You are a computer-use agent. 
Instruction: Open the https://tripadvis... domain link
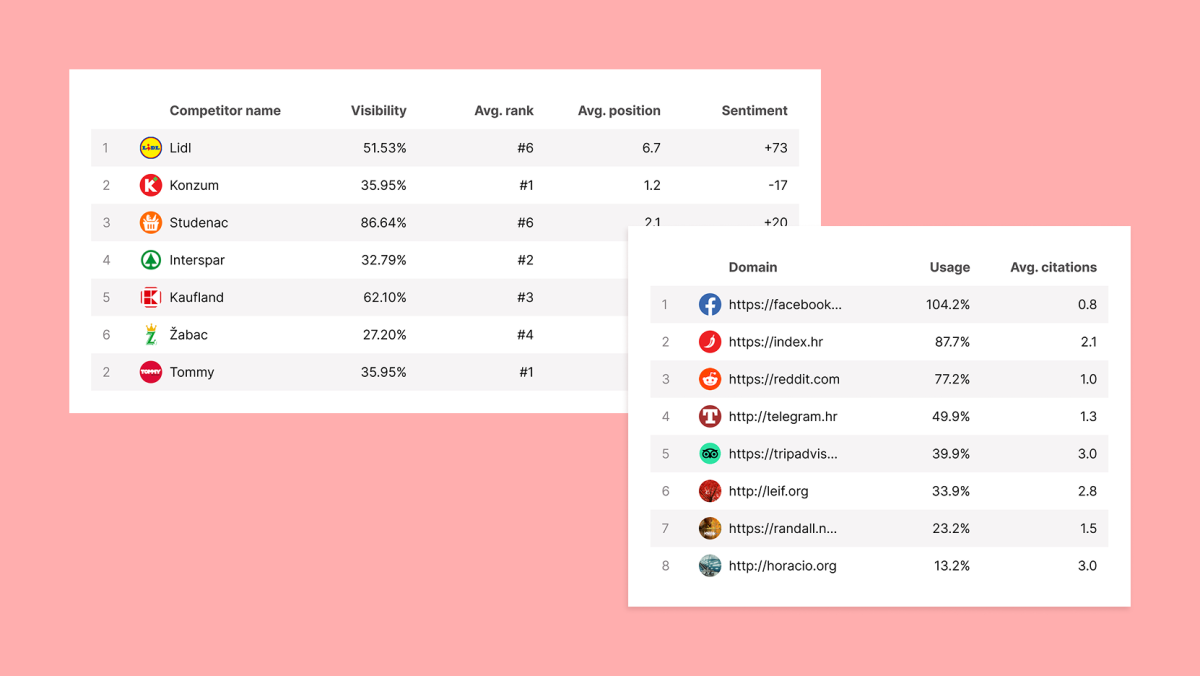click(783, 454)
